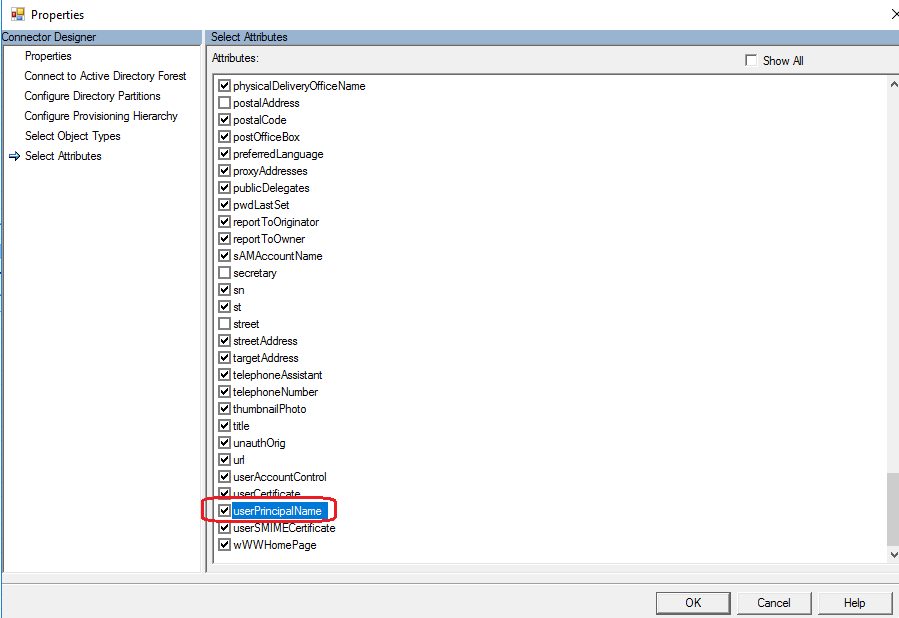
Task: Uncheck the thumbnailPhoto attribute checkbox
Action: (225, 409)
